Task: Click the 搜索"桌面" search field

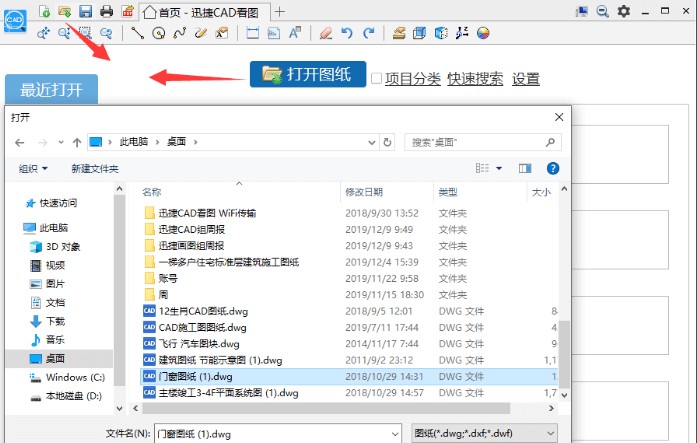Action: 483,142
